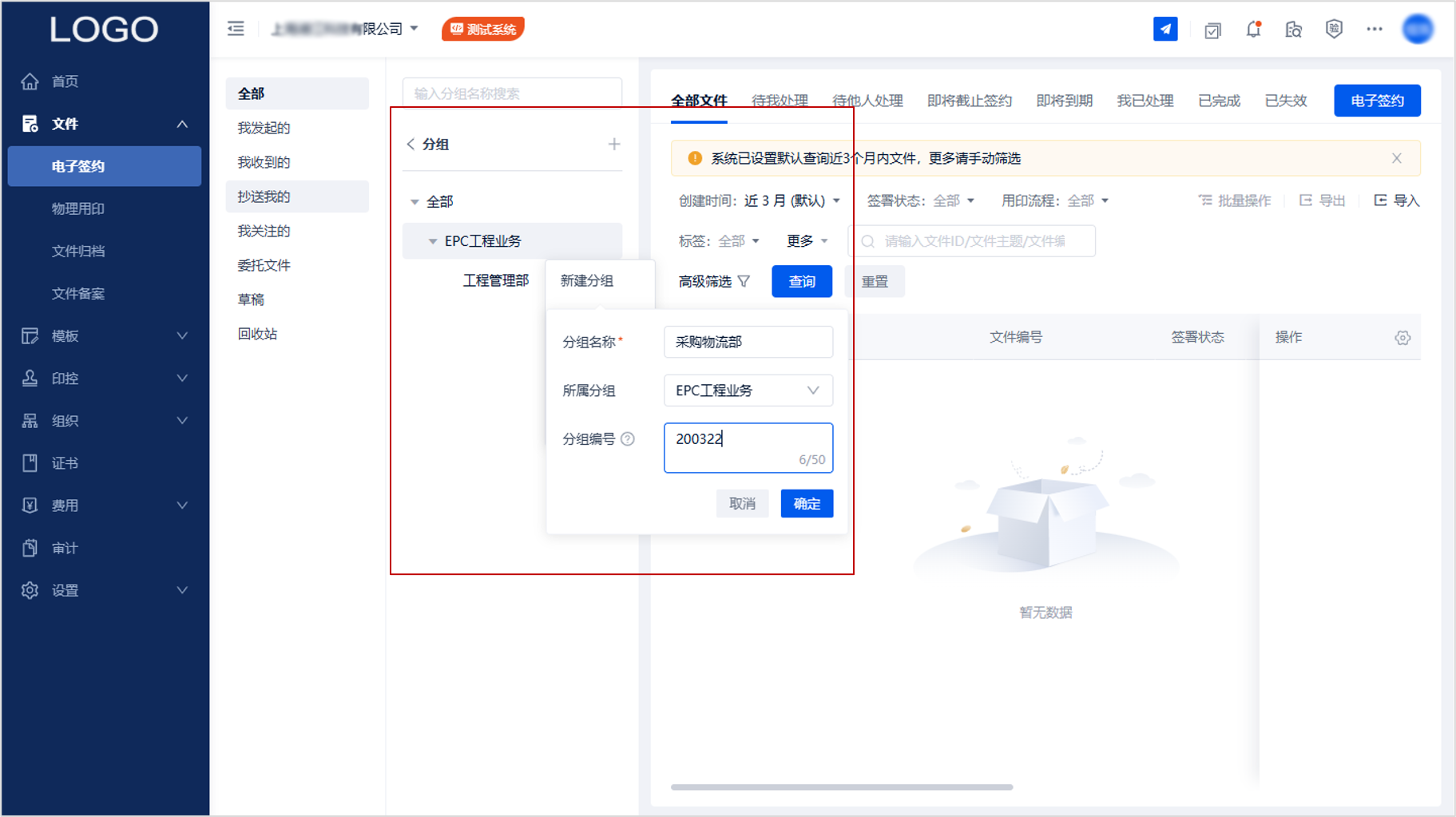Screen dimensions: 1456x817
Task: Collapse the sidebar with the hamburger icon
Action: [x=236, y=30]
